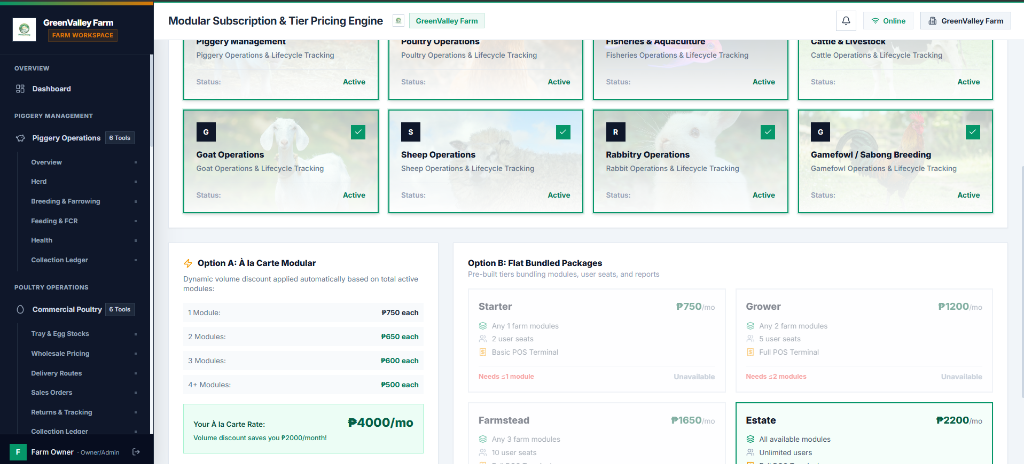Click the lightning icon beside Option A
Screen dimensions: 1024x464
click(x=188, y=263)
